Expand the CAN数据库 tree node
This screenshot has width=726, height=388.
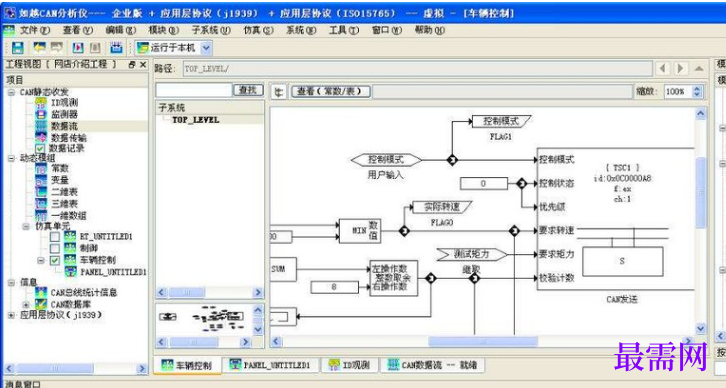[x=26, y=304]
